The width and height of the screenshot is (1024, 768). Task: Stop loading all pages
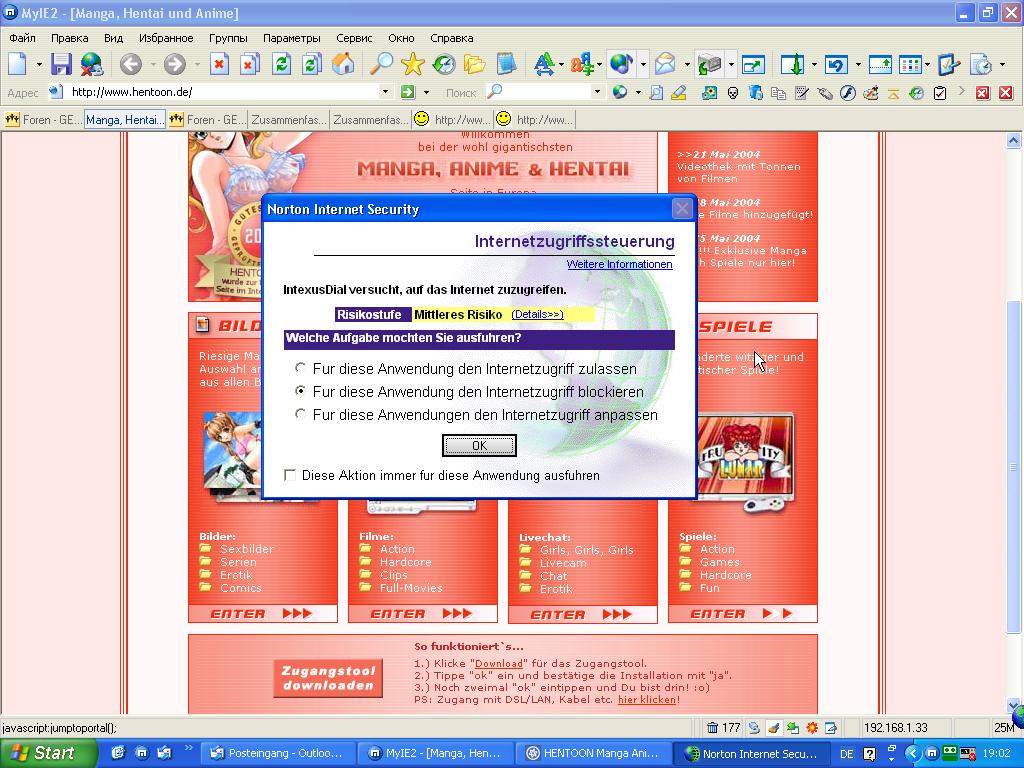click(x=250, y=64)
